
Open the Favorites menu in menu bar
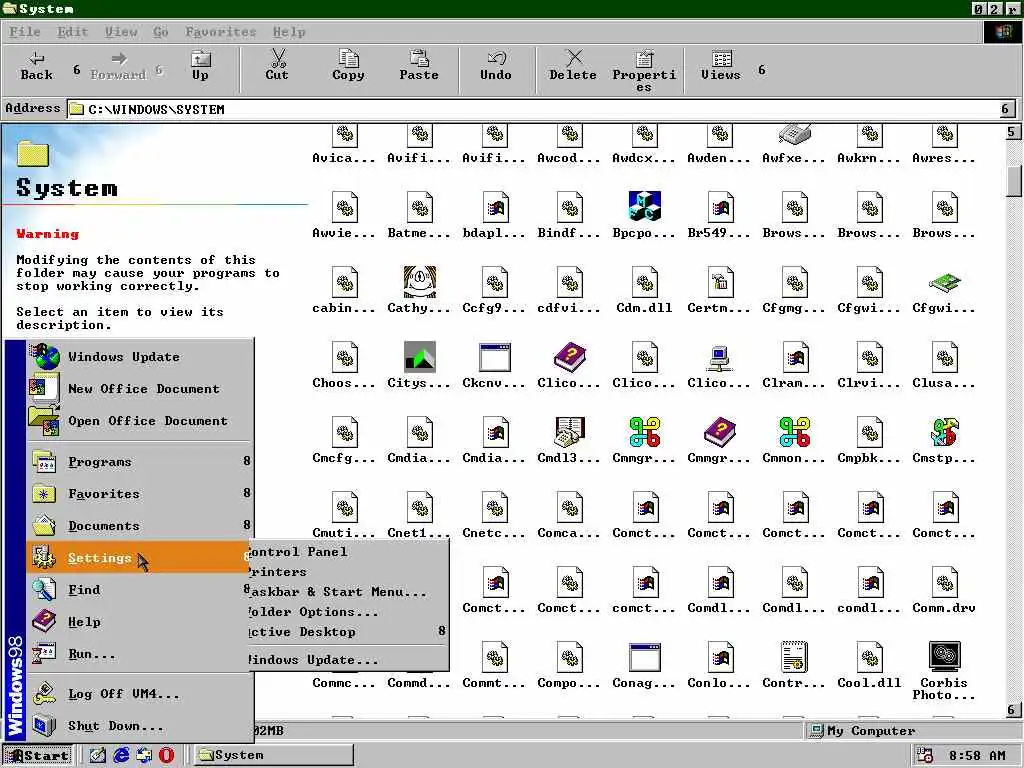click(x=221, y=31)
